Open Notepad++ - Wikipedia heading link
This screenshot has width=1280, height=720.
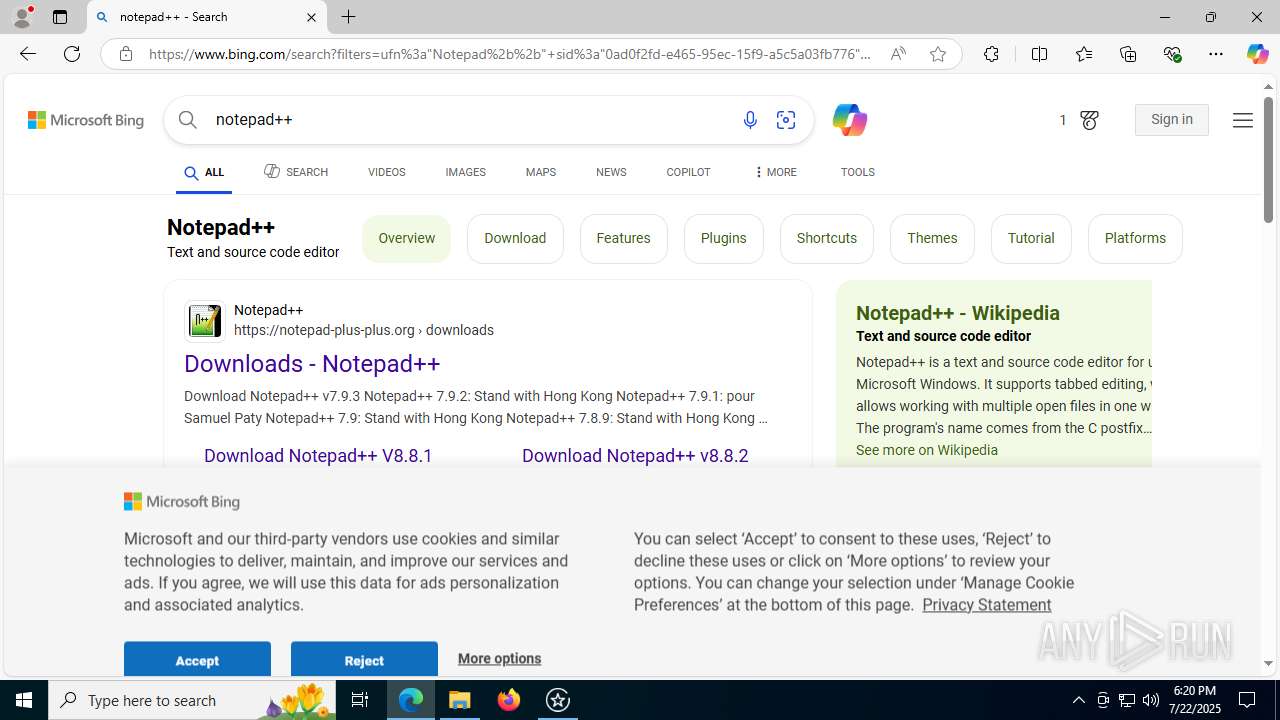pos(958,313)
